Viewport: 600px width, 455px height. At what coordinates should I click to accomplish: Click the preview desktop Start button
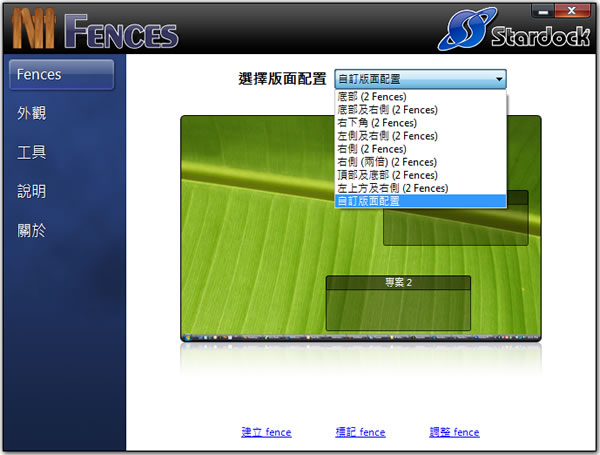coord(187,338)
